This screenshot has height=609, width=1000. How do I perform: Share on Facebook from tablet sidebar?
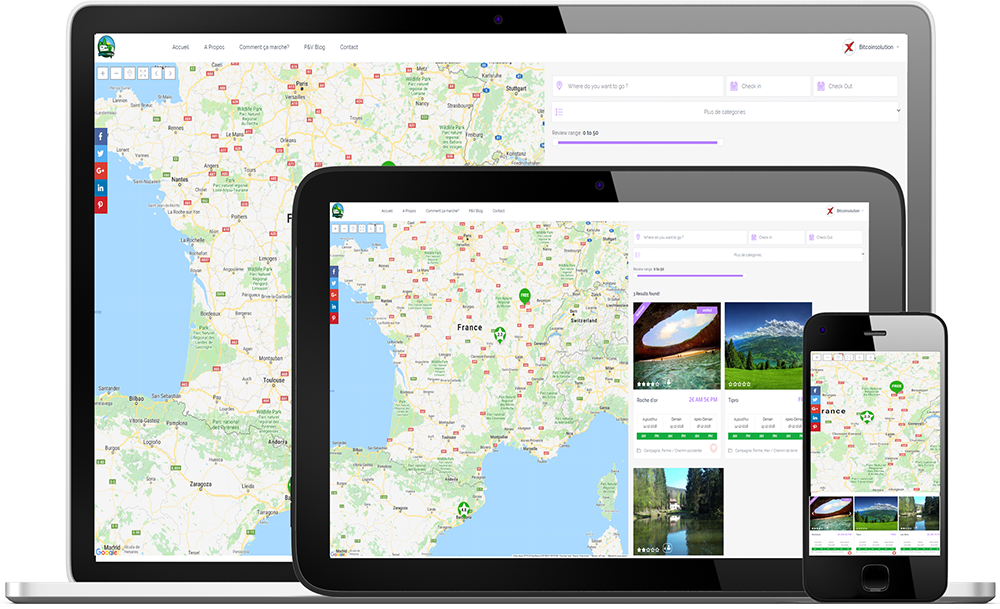[334, 272]
